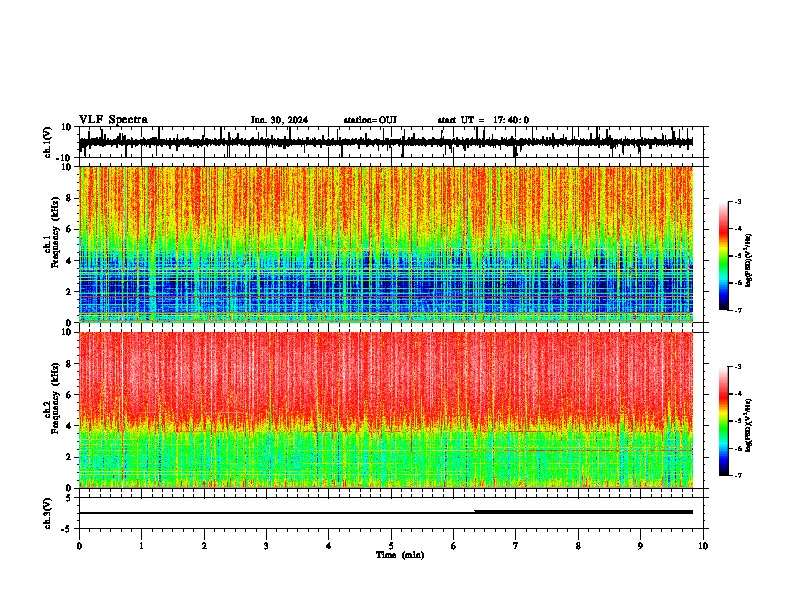Viewport: 792px width, 612px height.
Task: Click the "-7" value on ch.2 colorbar
Action: (738, 475)
